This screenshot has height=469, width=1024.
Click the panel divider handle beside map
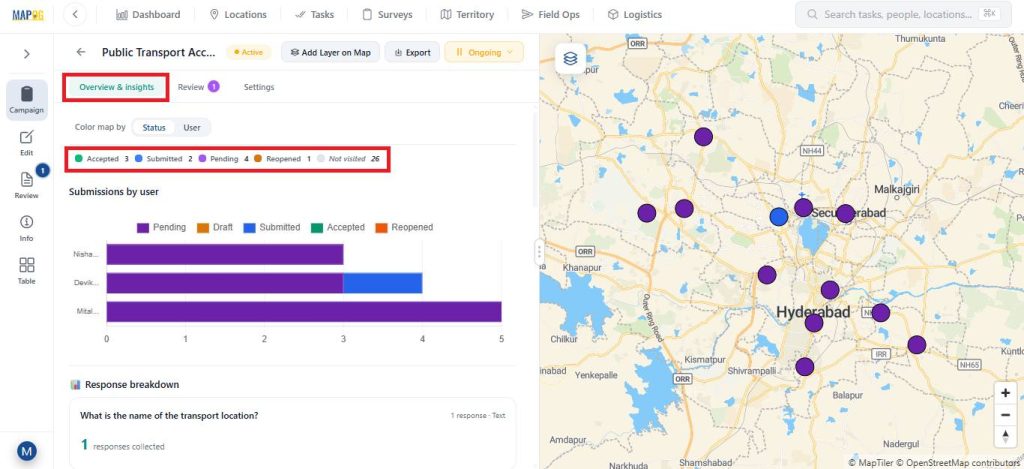point(539,251)
